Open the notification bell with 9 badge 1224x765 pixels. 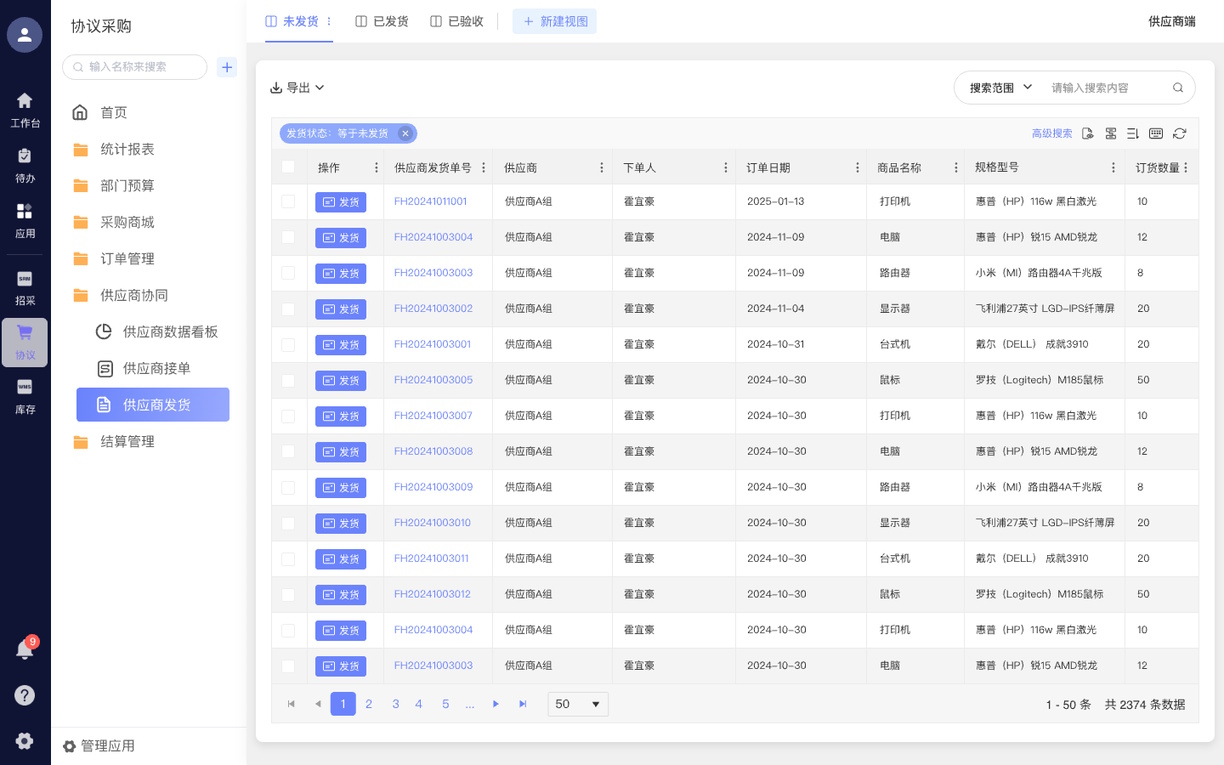coord(25,649)
